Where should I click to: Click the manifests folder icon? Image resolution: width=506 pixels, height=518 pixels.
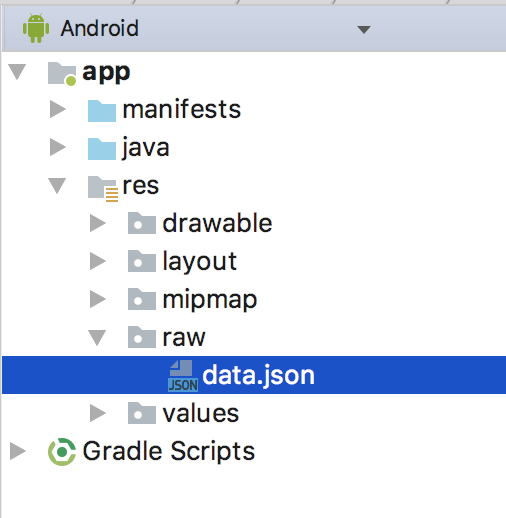point(102,111)
